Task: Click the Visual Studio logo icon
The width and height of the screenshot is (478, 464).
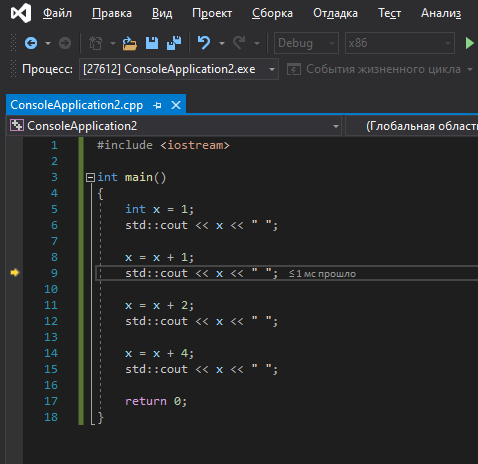Action: pos(21,13)
